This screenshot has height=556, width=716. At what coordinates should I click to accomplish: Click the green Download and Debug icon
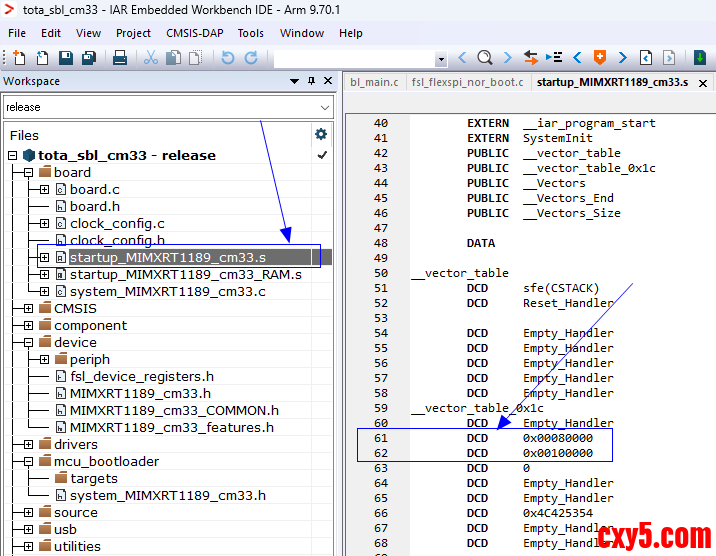(x=700, y=58)
